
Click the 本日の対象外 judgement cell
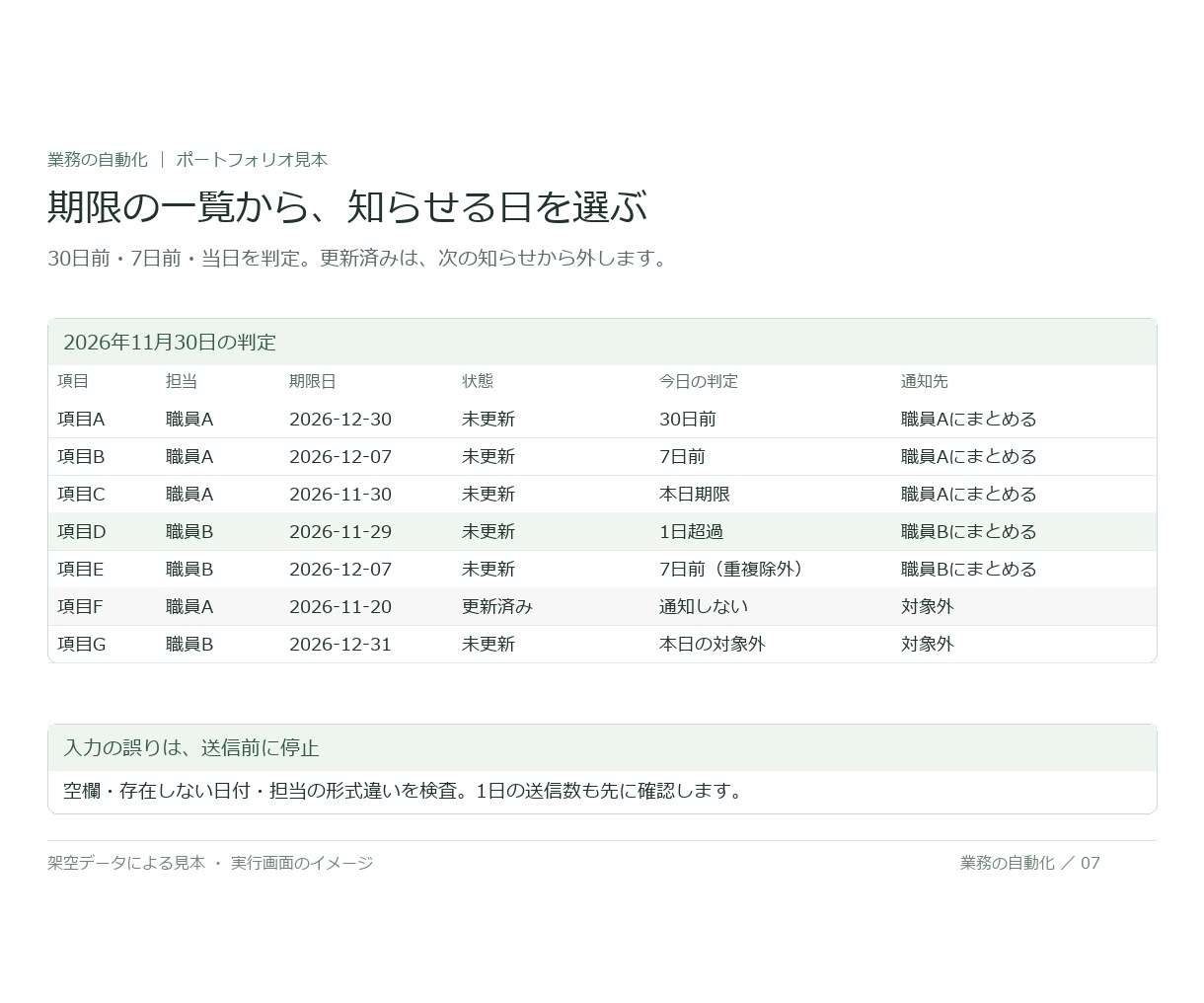(x=713, y=645)
